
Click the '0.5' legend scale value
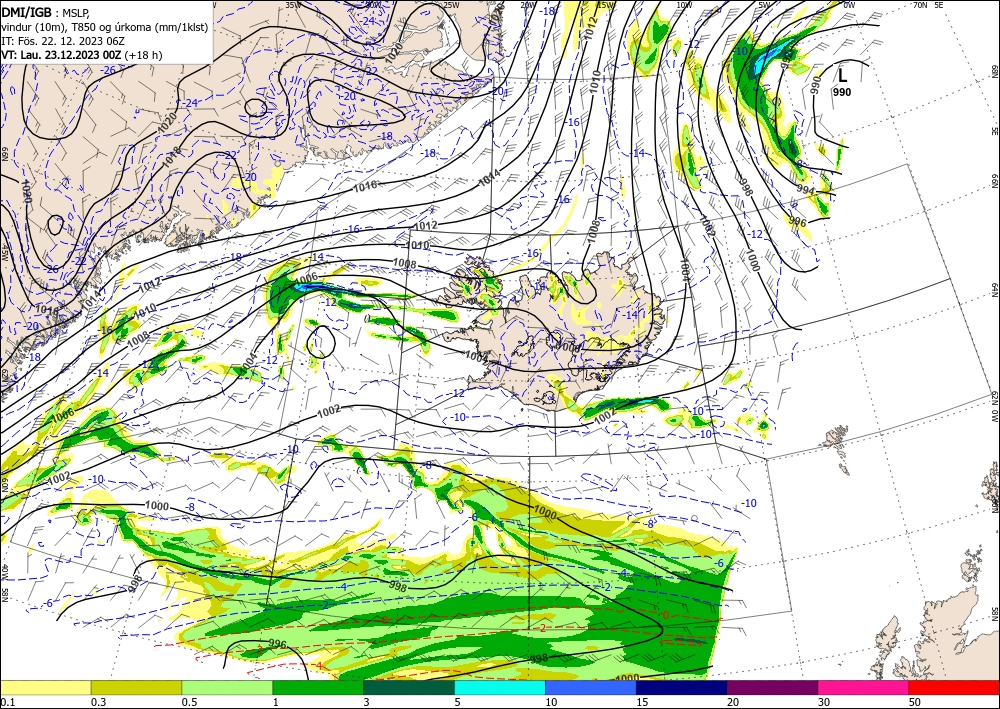tap(188, 702)
